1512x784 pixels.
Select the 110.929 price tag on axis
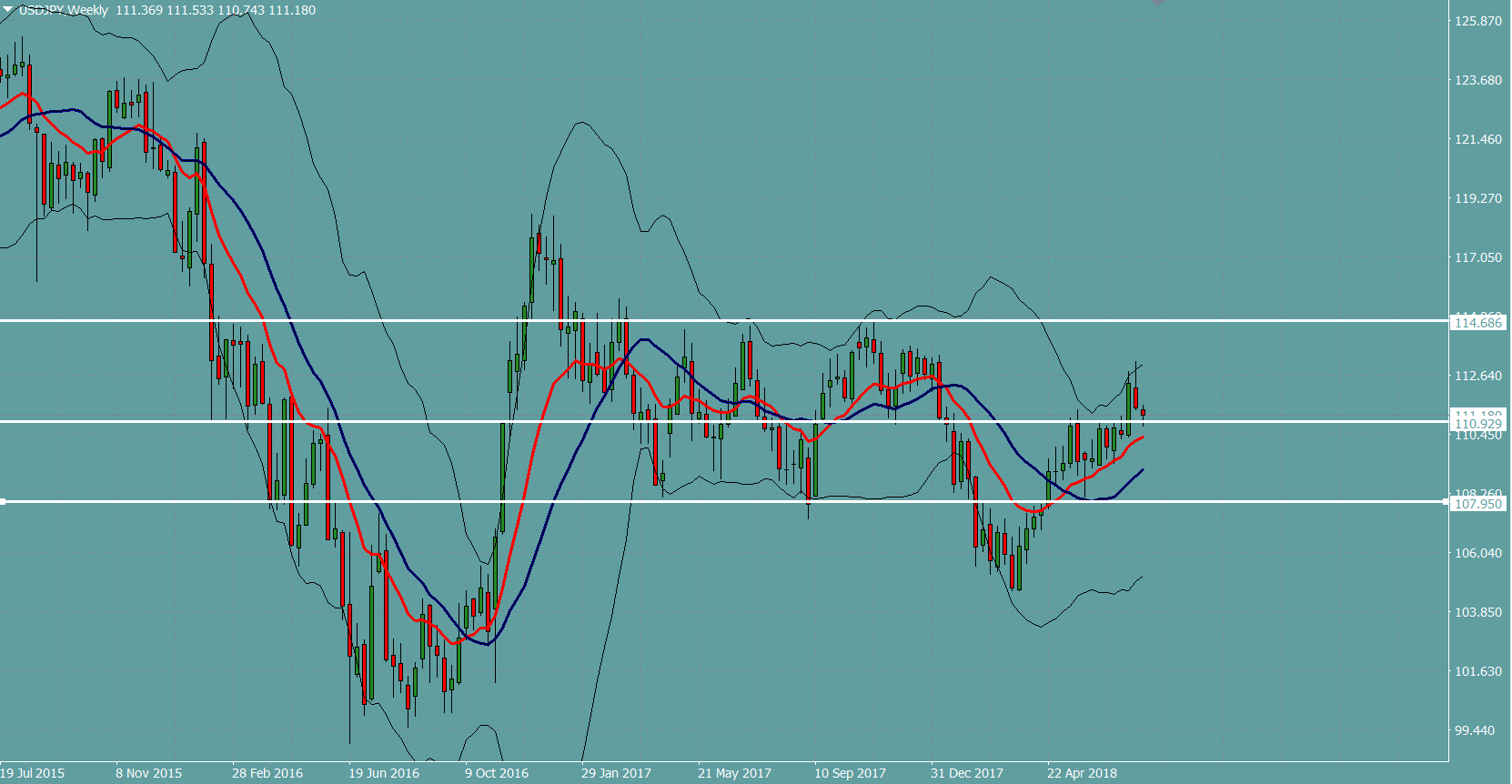coord(1478,424)
